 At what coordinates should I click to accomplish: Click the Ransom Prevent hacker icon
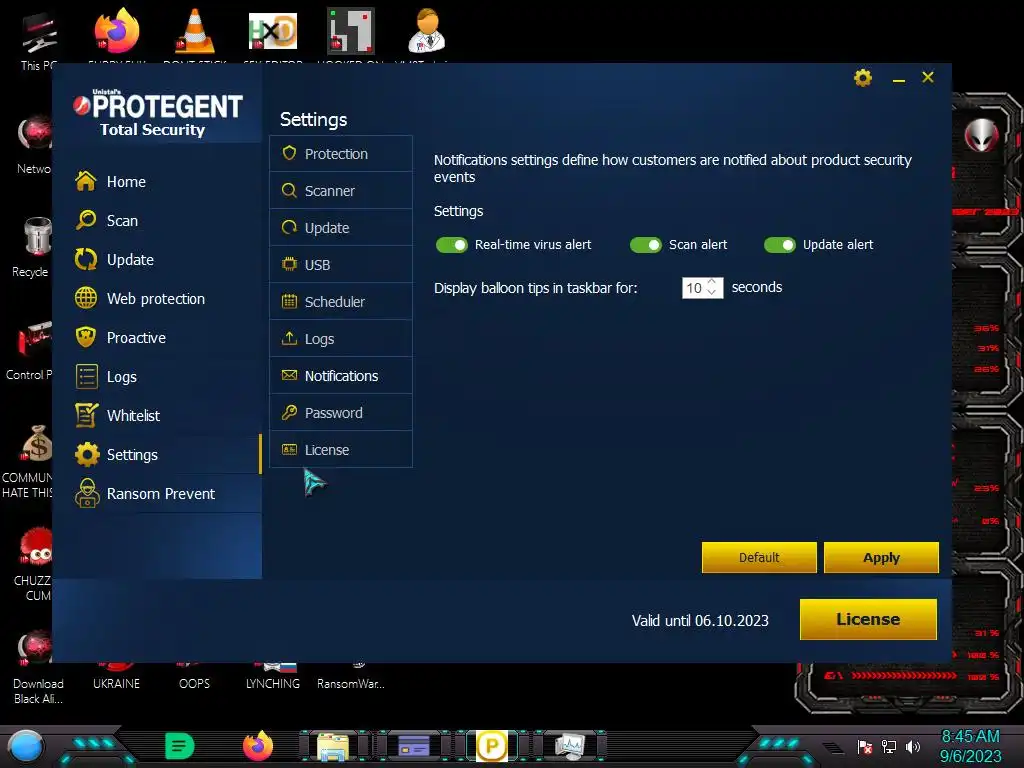click(87, 493)
